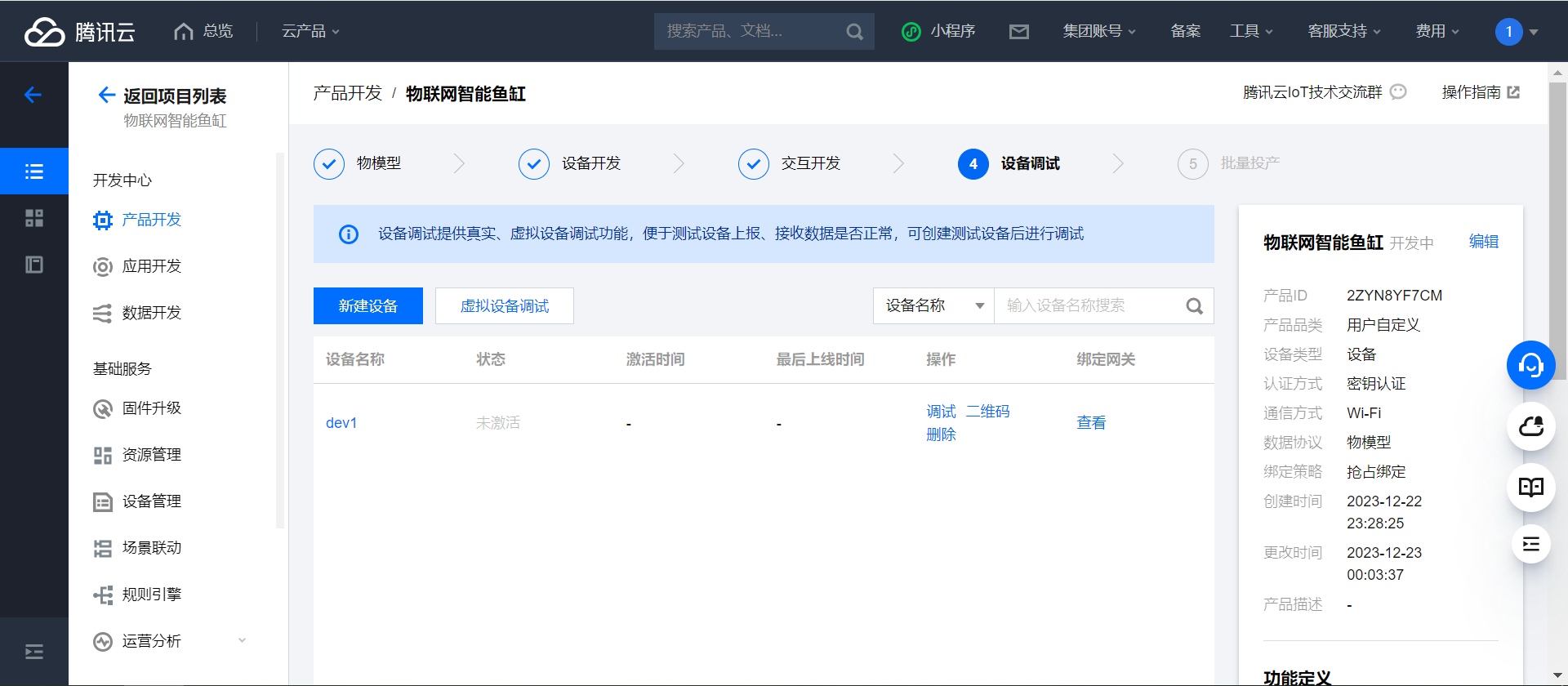
Task: Click the Tencent Cloud logo
Action: click(x=79, y=31)
